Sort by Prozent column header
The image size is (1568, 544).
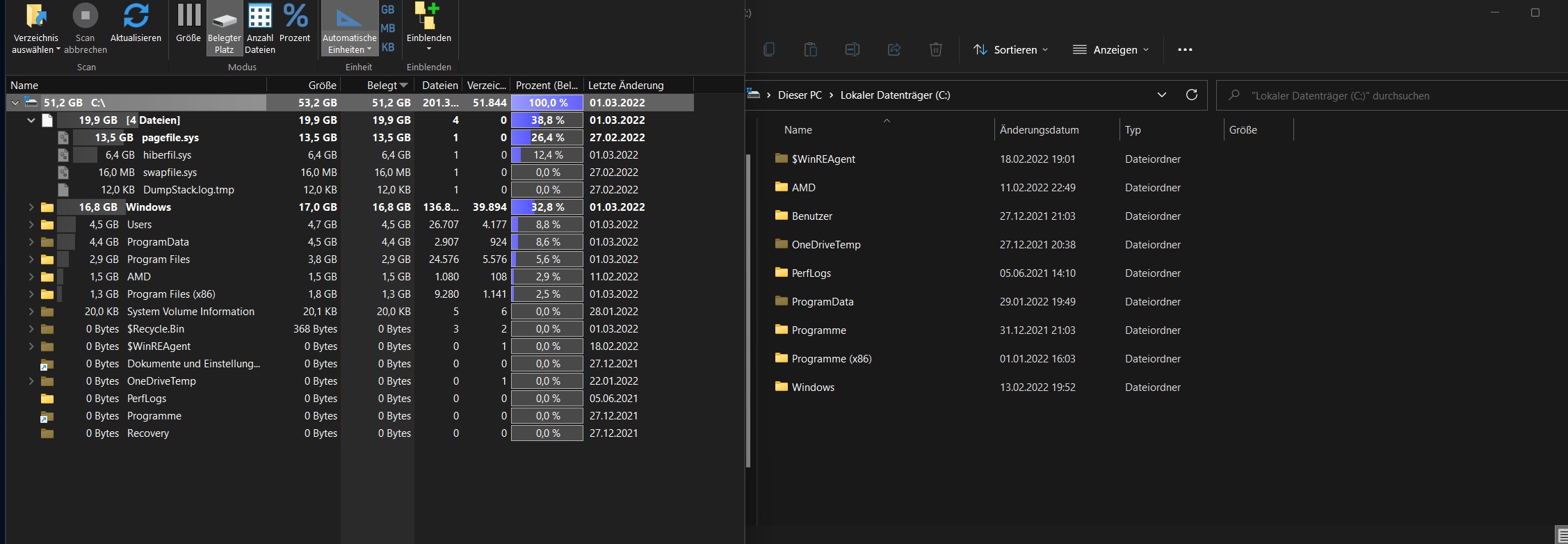[x=547, y=86]
